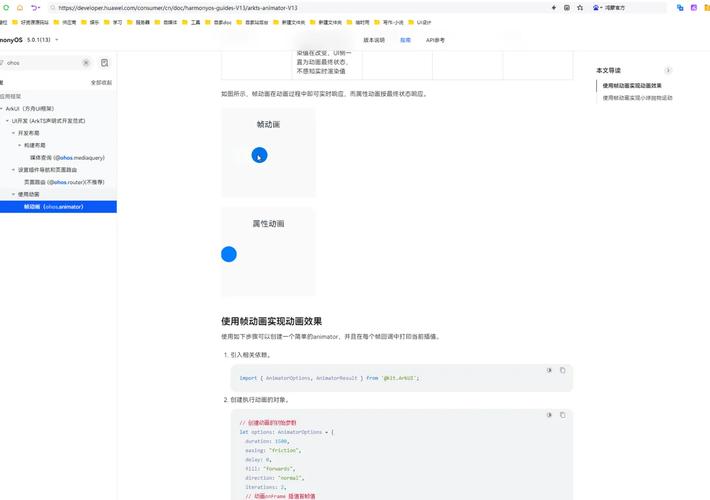Toggle dark theme on import code block
Viewport: 710px width, 500px height.
[549, 370]
